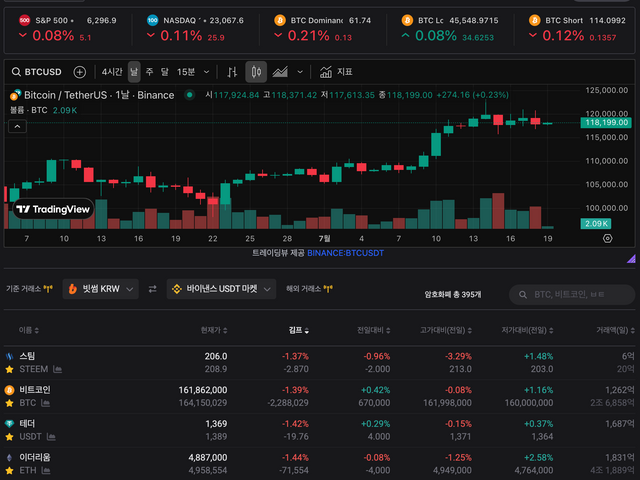Open the 지표 indicators menu

[x=336, y=72]
